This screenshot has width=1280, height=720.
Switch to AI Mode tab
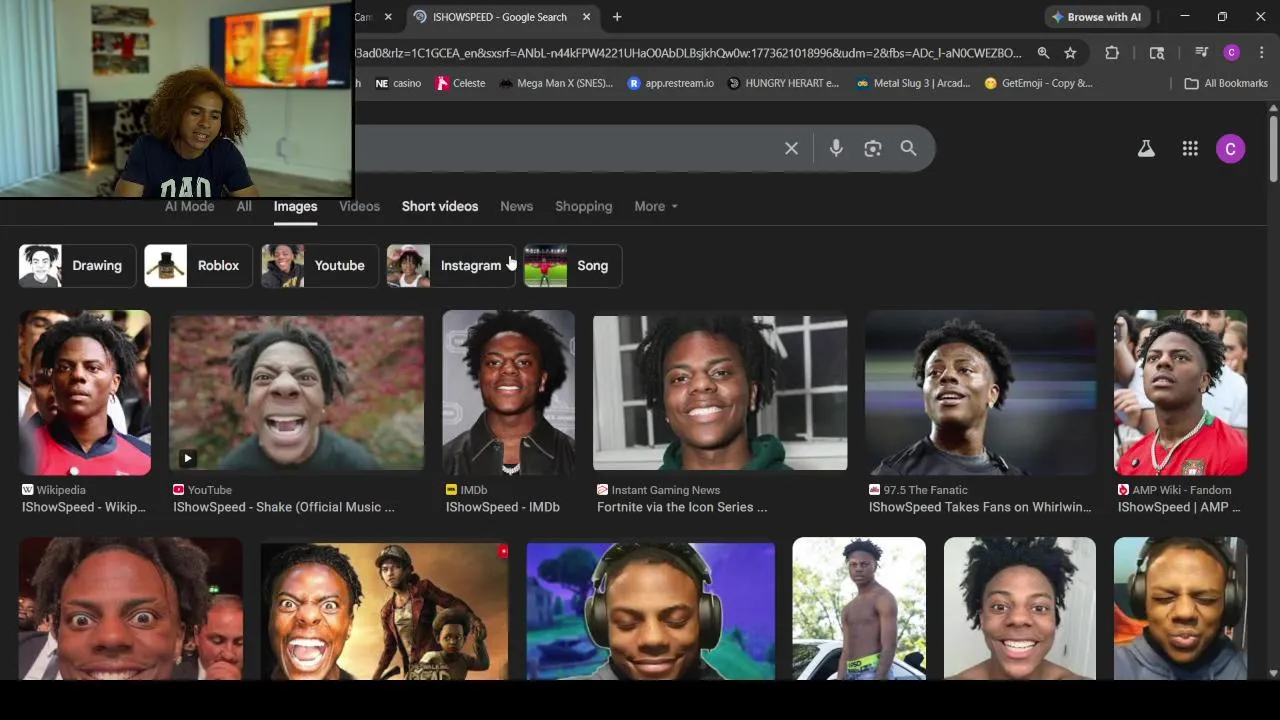pyautogui.click(x=189, y=206)
